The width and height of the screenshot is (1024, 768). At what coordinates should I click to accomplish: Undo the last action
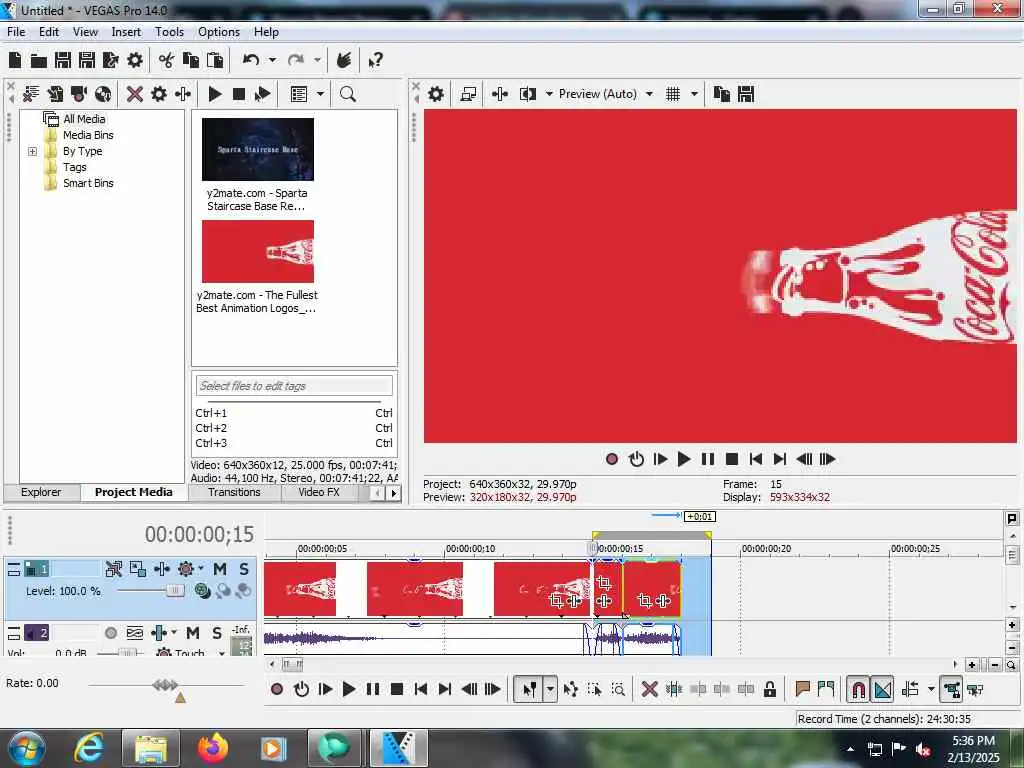(251, 61)
